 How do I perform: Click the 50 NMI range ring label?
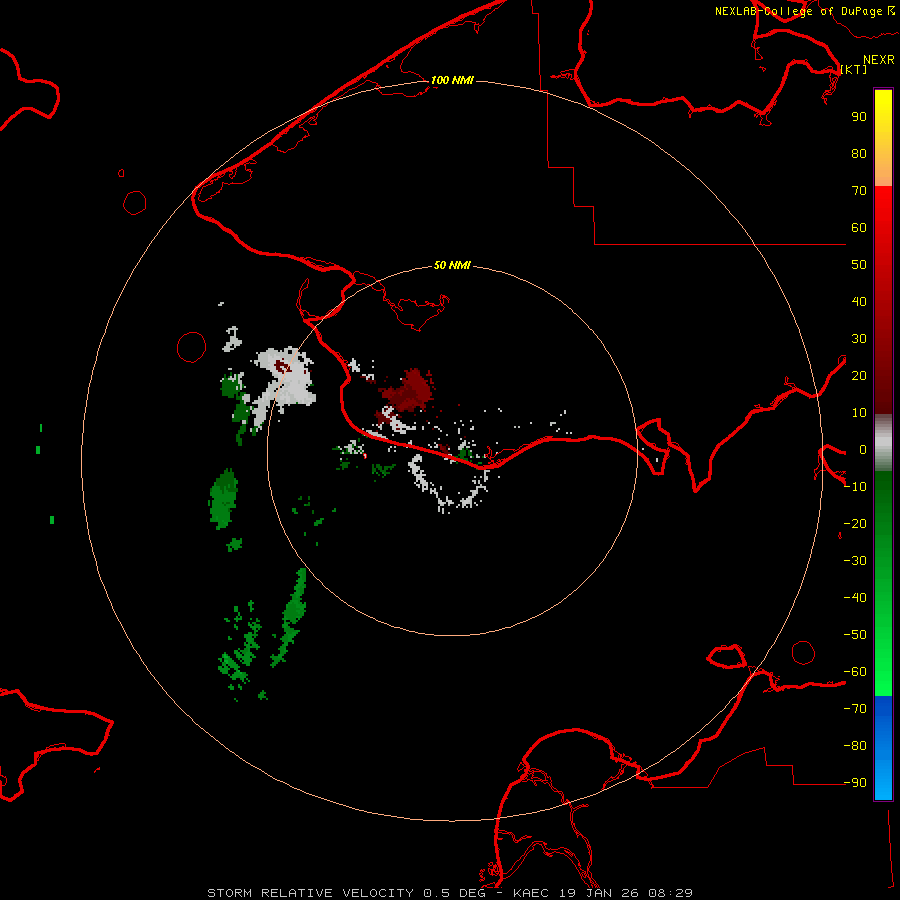pos(452,265)
